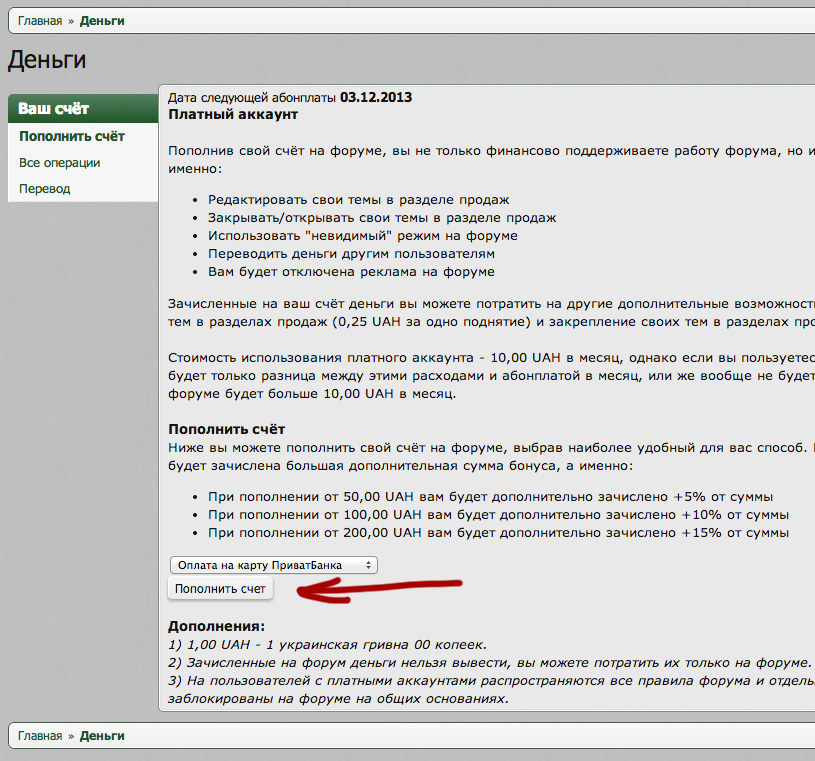Click the next payment date 03.12.2013
The width and height of the screenshot is (815, 761).
coord(376,98)
